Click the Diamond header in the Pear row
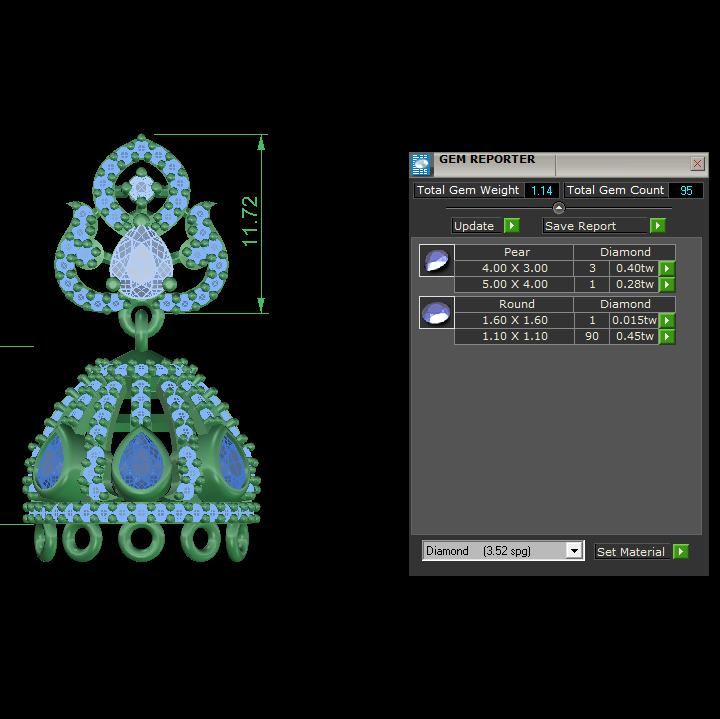This screenshot has width=720, height=719. (625, 252)
